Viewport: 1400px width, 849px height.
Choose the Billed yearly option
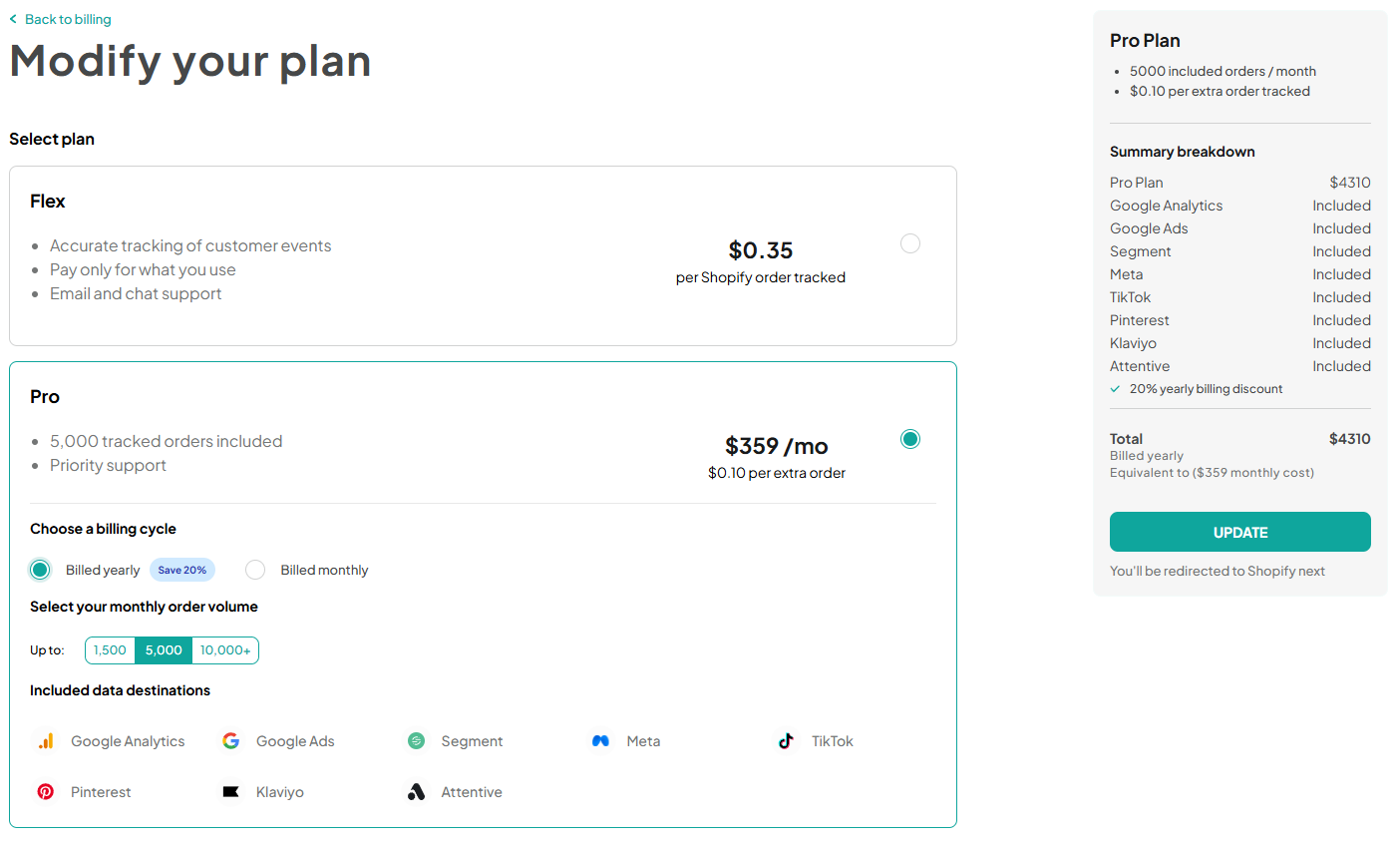click(x=40, y=570)
